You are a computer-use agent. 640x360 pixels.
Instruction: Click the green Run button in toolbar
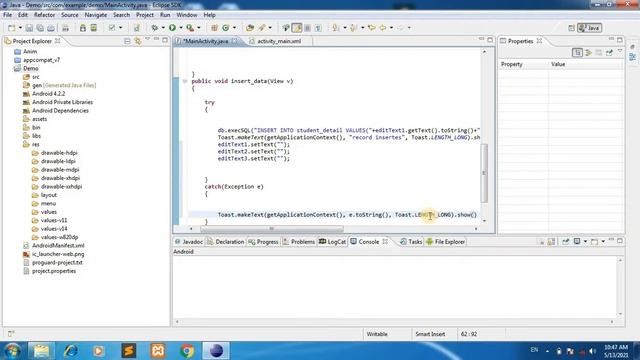point(172,28)
